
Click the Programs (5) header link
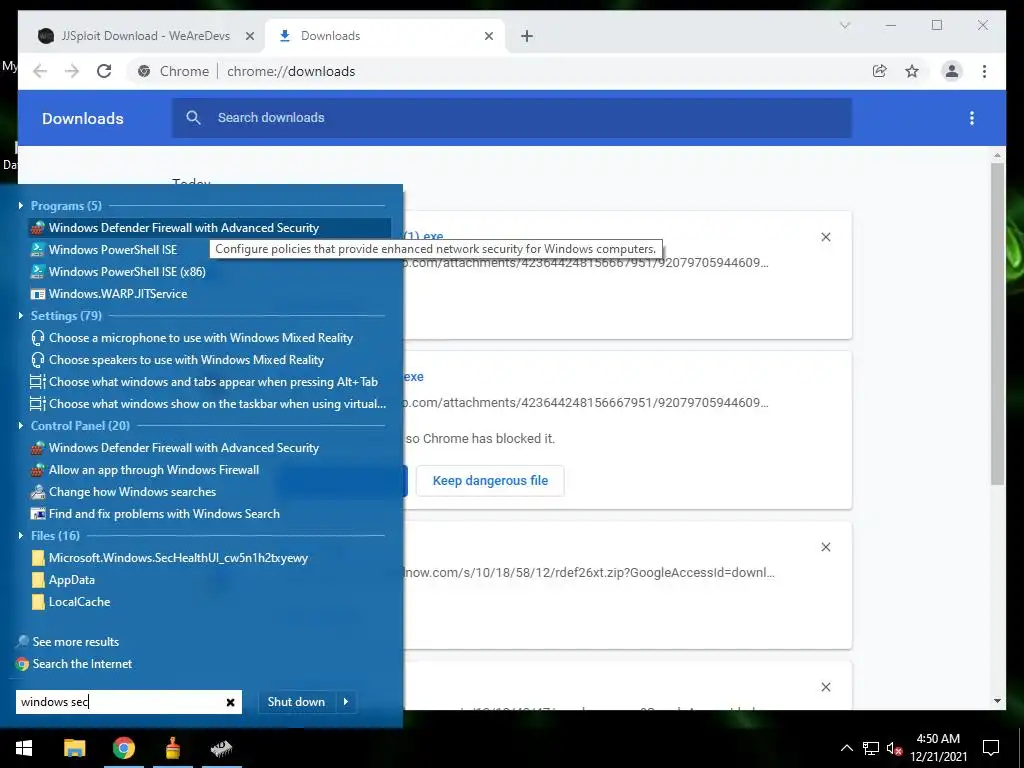[66, 206]
